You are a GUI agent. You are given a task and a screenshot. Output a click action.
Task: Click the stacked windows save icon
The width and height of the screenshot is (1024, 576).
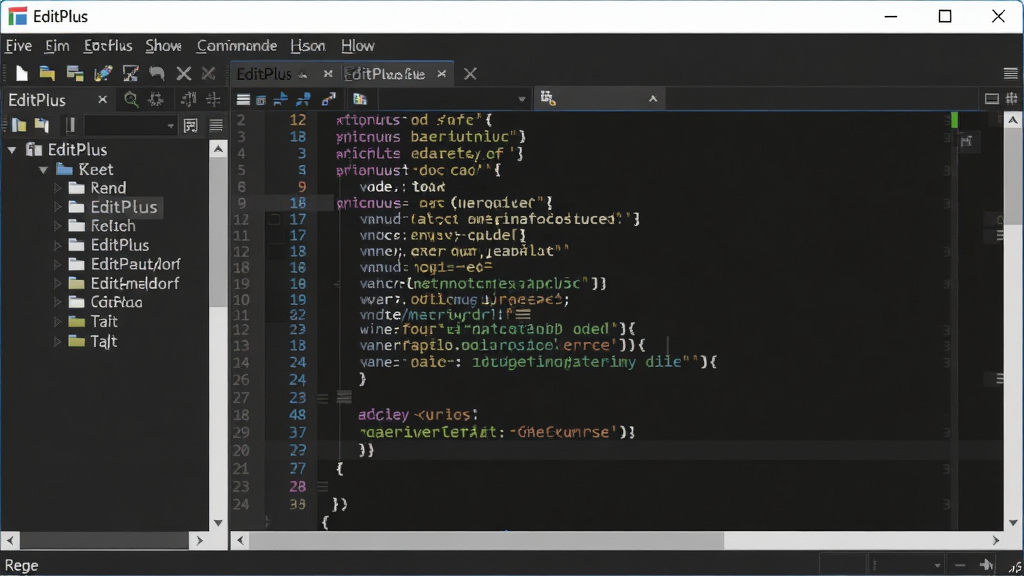pos(75,73)
